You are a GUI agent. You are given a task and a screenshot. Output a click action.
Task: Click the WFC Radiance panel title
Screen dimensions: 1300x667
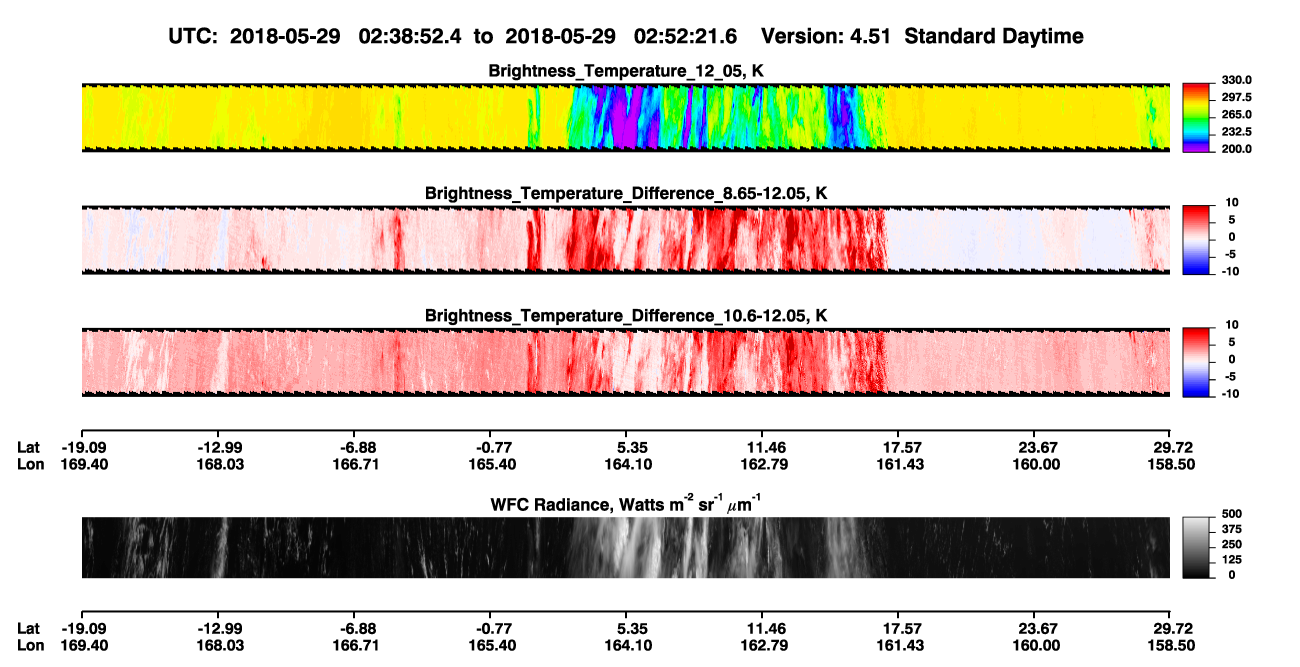point(626,504)
